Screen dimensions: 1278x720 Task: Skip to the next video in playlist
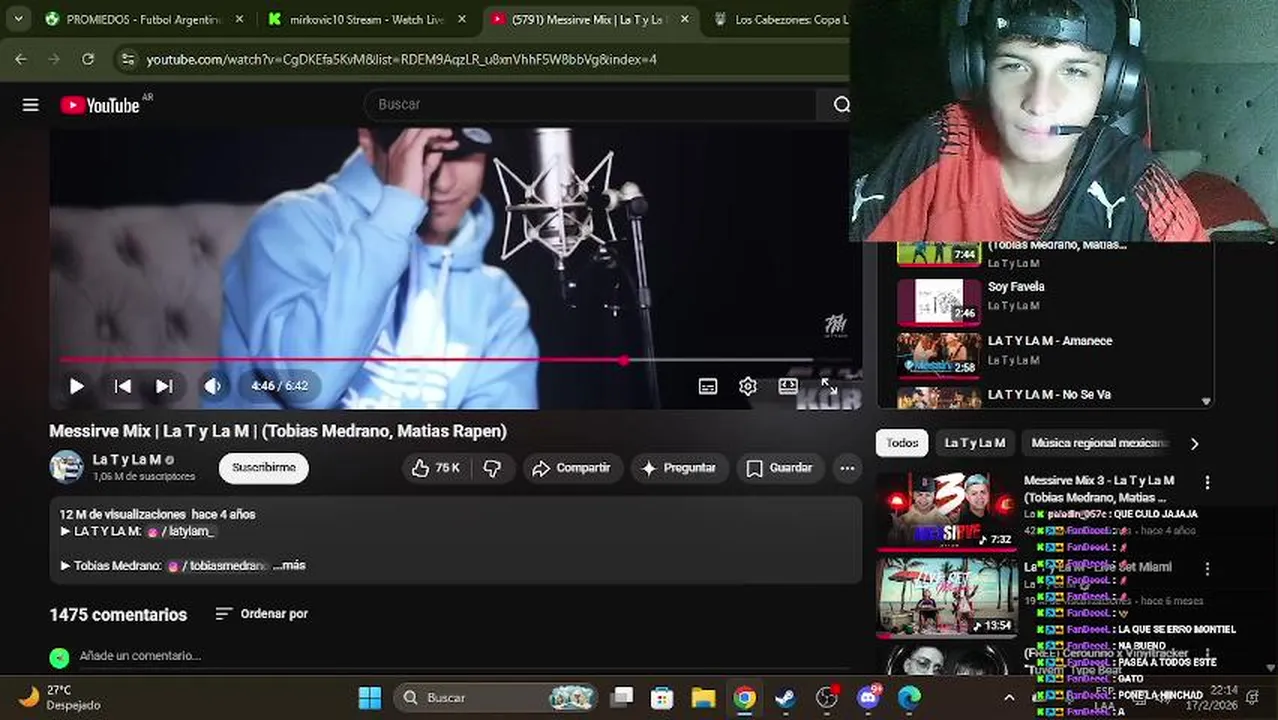(x=164, y=386)
